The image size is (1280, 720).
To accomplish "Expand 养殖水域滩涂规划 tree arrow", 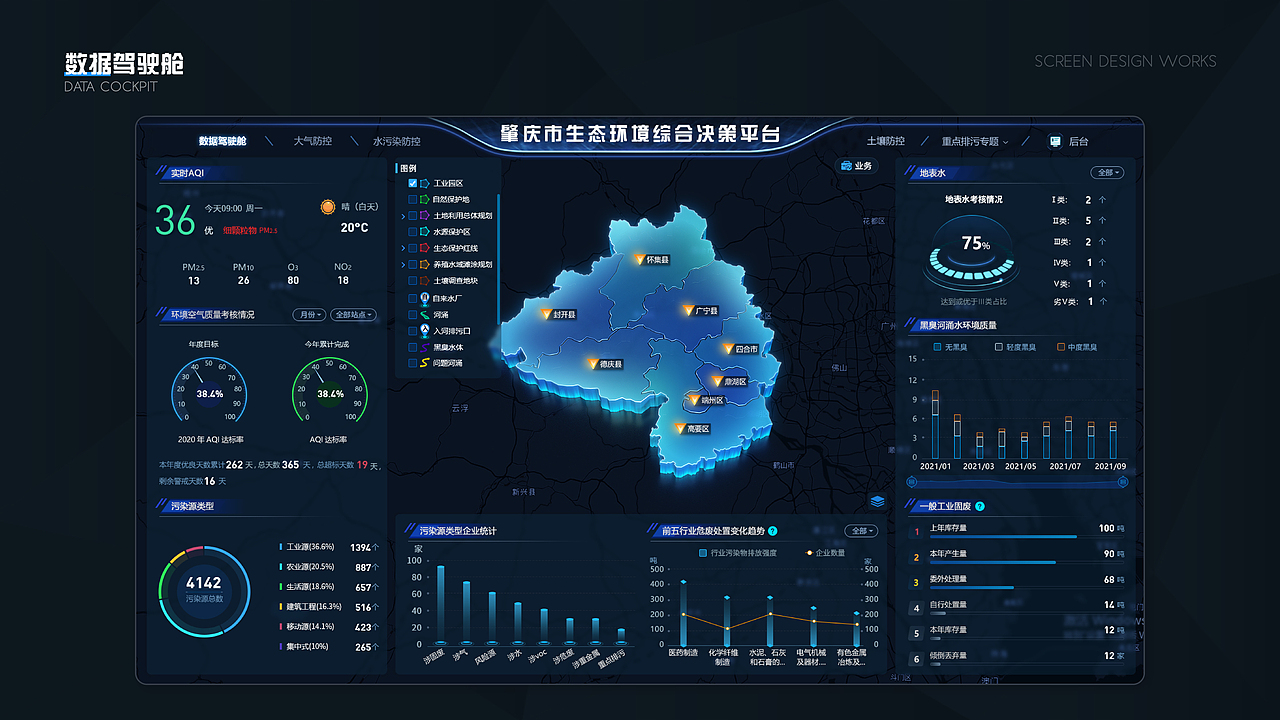I will pos(403,265).
